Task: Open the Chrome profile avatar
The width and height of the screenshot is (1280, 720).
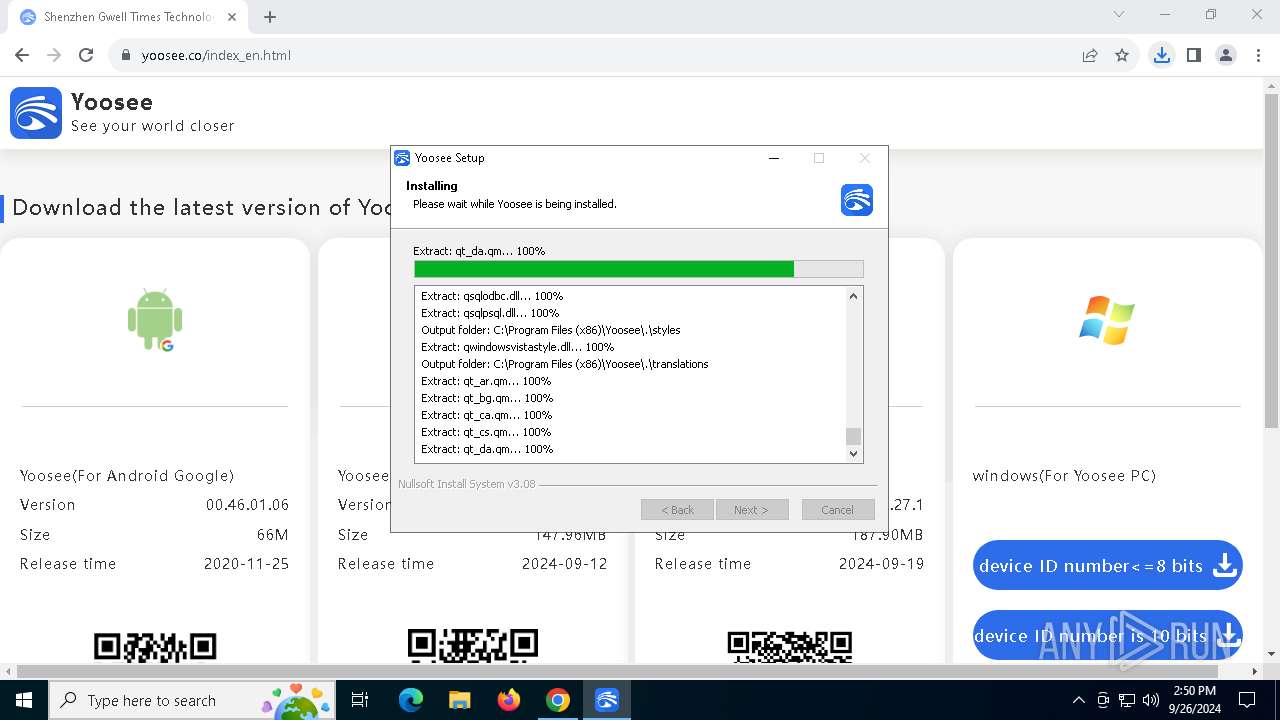Action: 1226,55
